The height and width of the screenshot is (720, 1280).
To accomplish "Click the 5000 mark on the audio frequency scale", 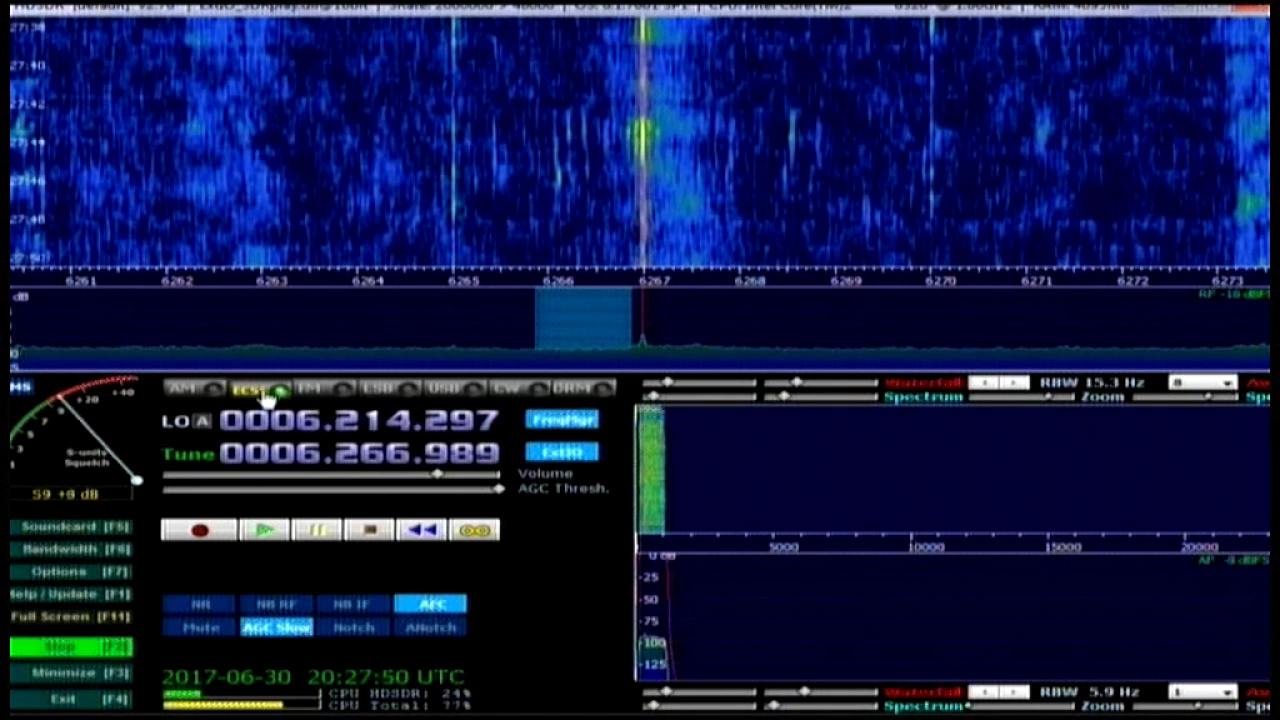I will 783,547.
